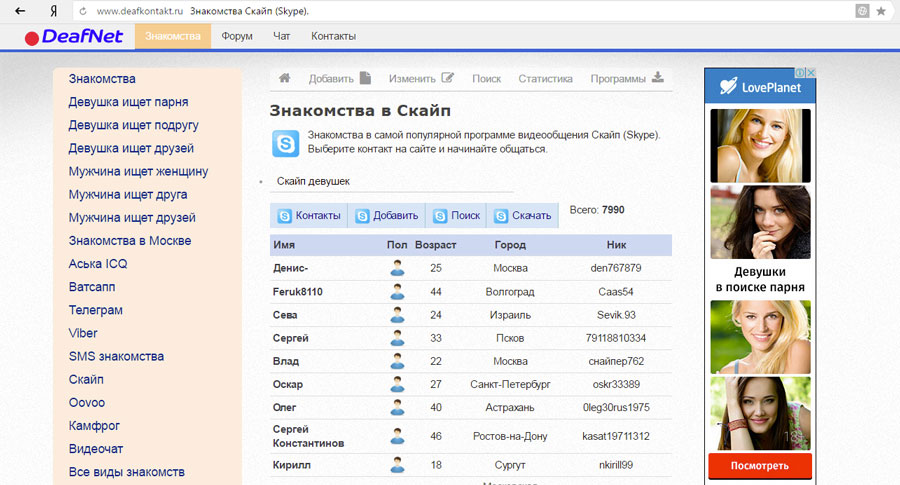Click the browser back arrow
The width and height of the screenshot is (900, 485).
20,11
